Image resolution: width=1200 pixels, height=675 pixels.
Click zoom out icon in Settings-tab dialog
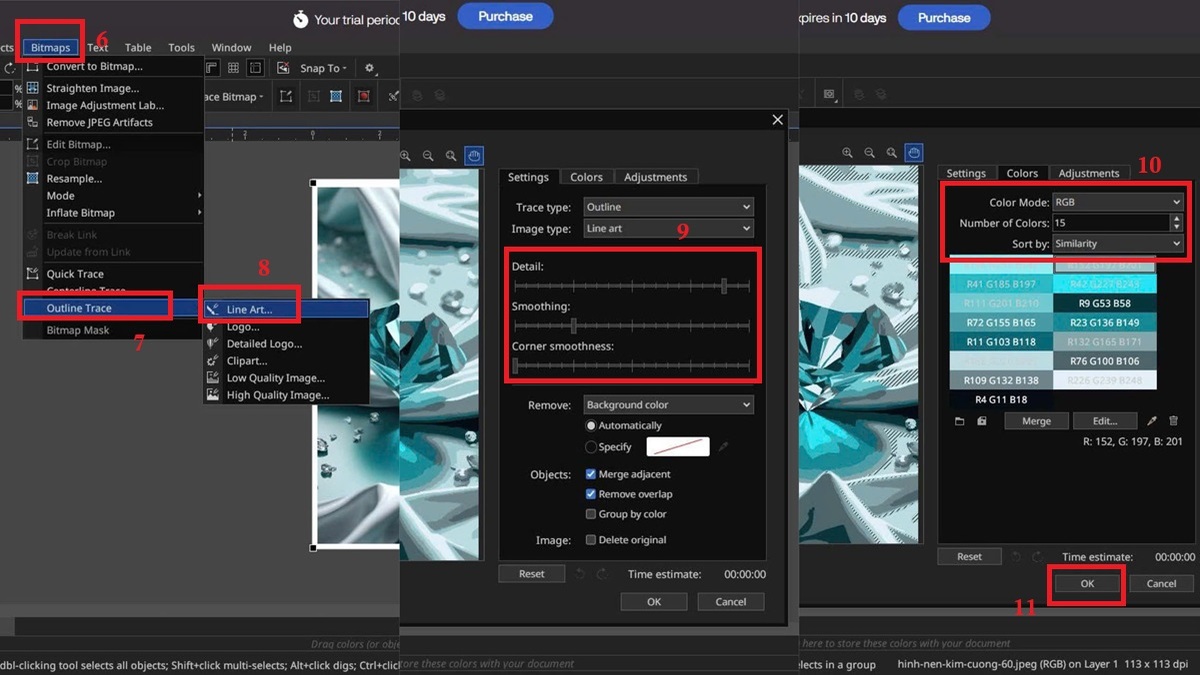point(429,156)
